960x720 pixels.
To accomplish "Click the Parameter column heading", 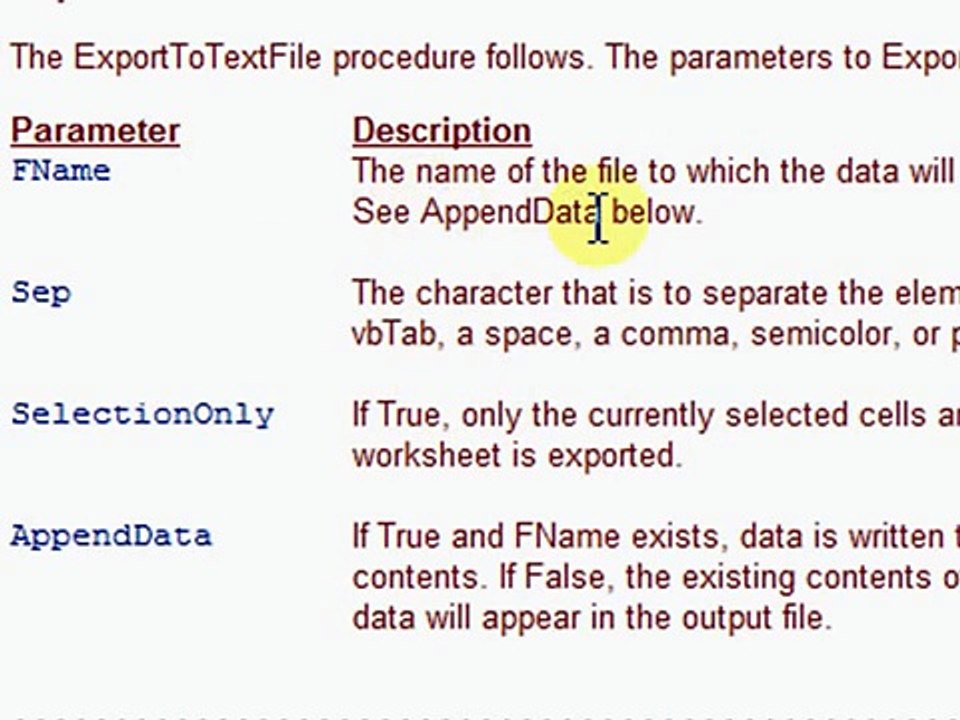I will coord(95,131).
